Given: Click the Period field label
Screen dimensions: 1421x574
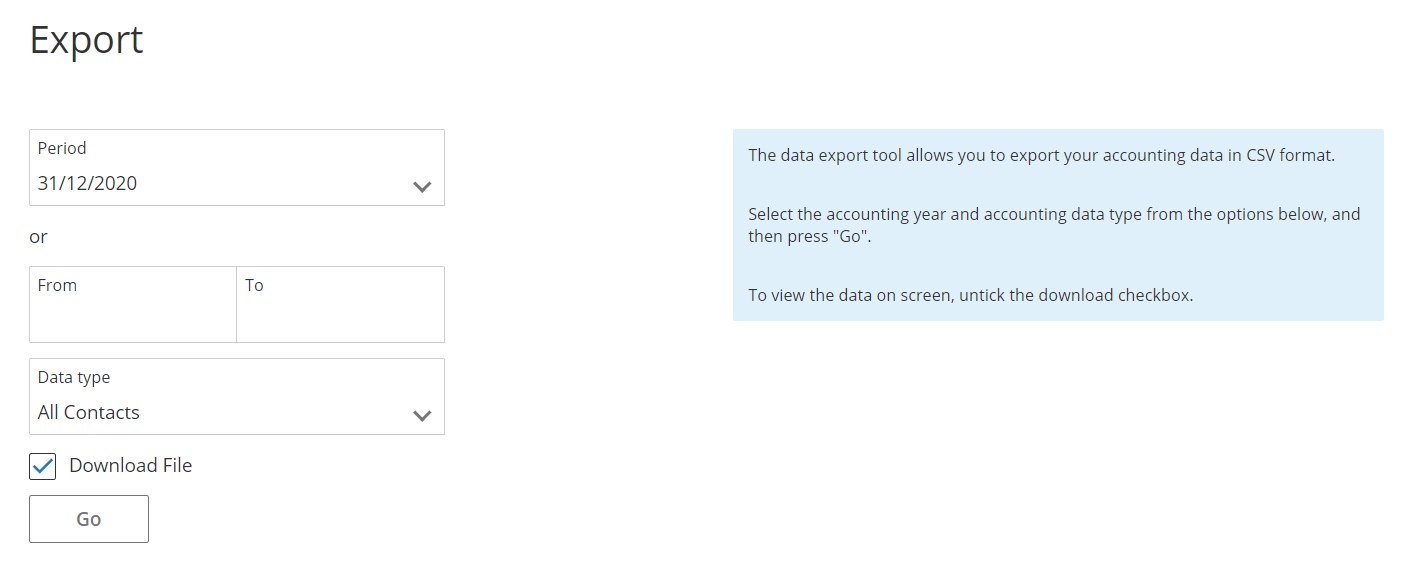Looking at the screenshot, I should pos(62,148).
